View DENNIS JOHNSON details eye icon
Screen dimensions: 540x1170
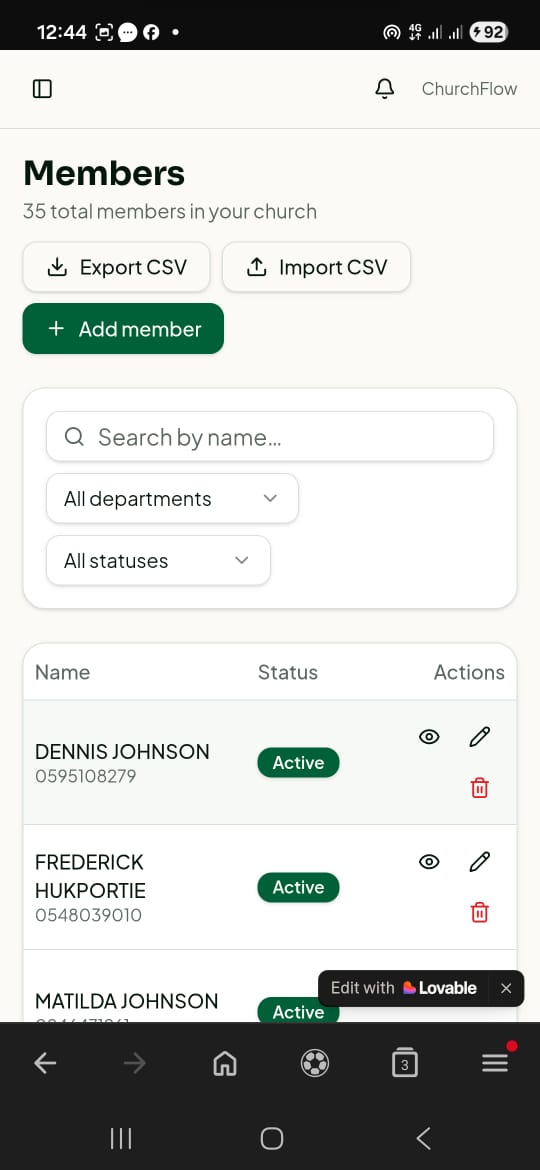pyautogui.click(x=429, y=737)
